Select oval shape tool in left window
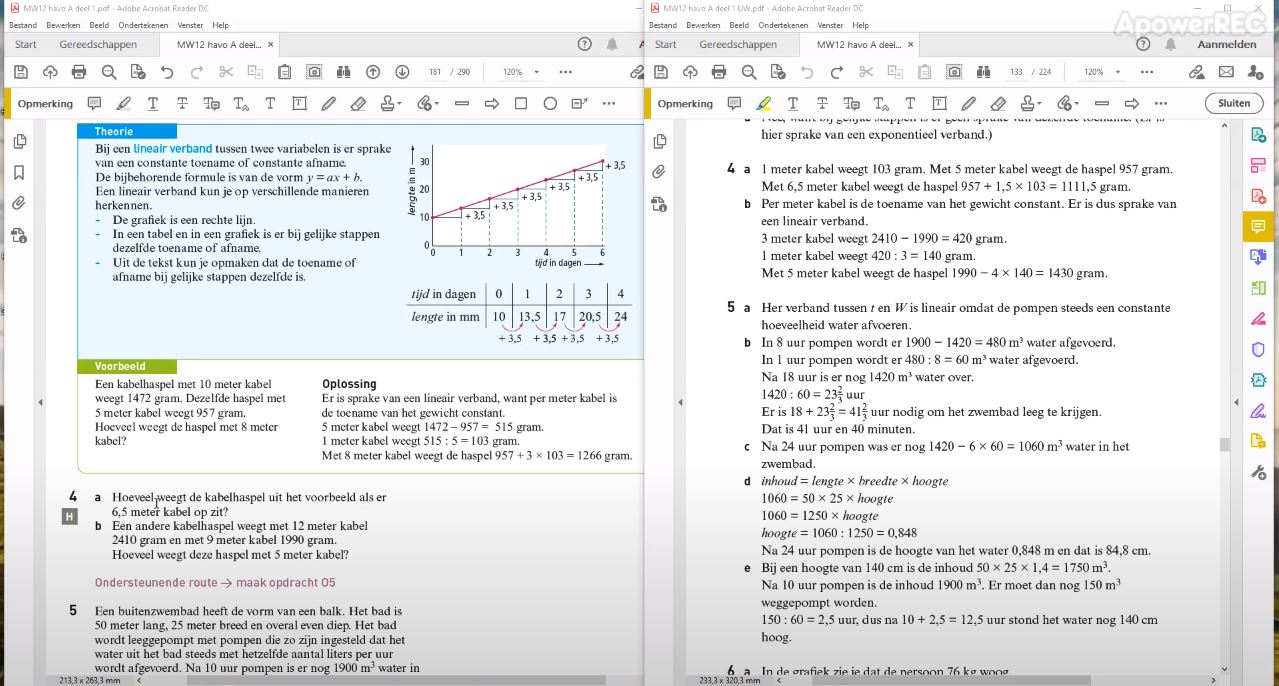The image size is (1279, 686). (x=550, y=103)
